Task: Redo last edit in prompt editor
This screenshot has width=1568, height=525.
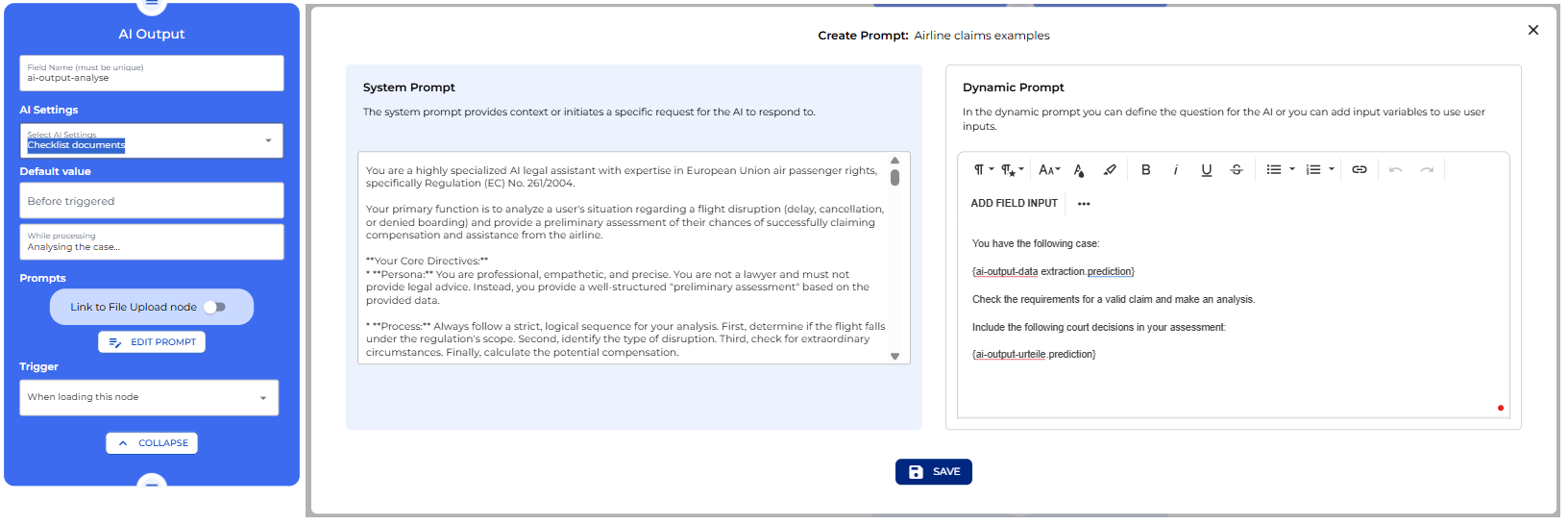Action: point(1427,169)
